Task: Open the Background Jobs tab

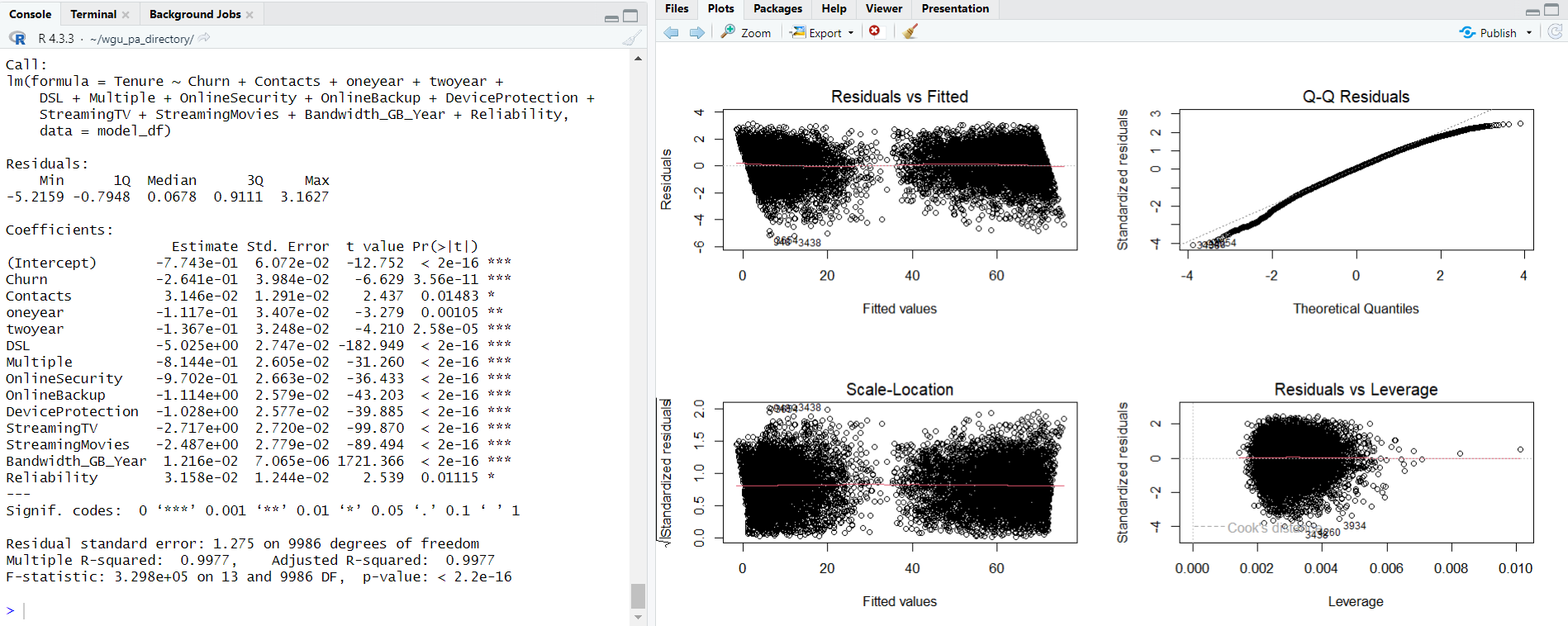Action: coord(195,14)
